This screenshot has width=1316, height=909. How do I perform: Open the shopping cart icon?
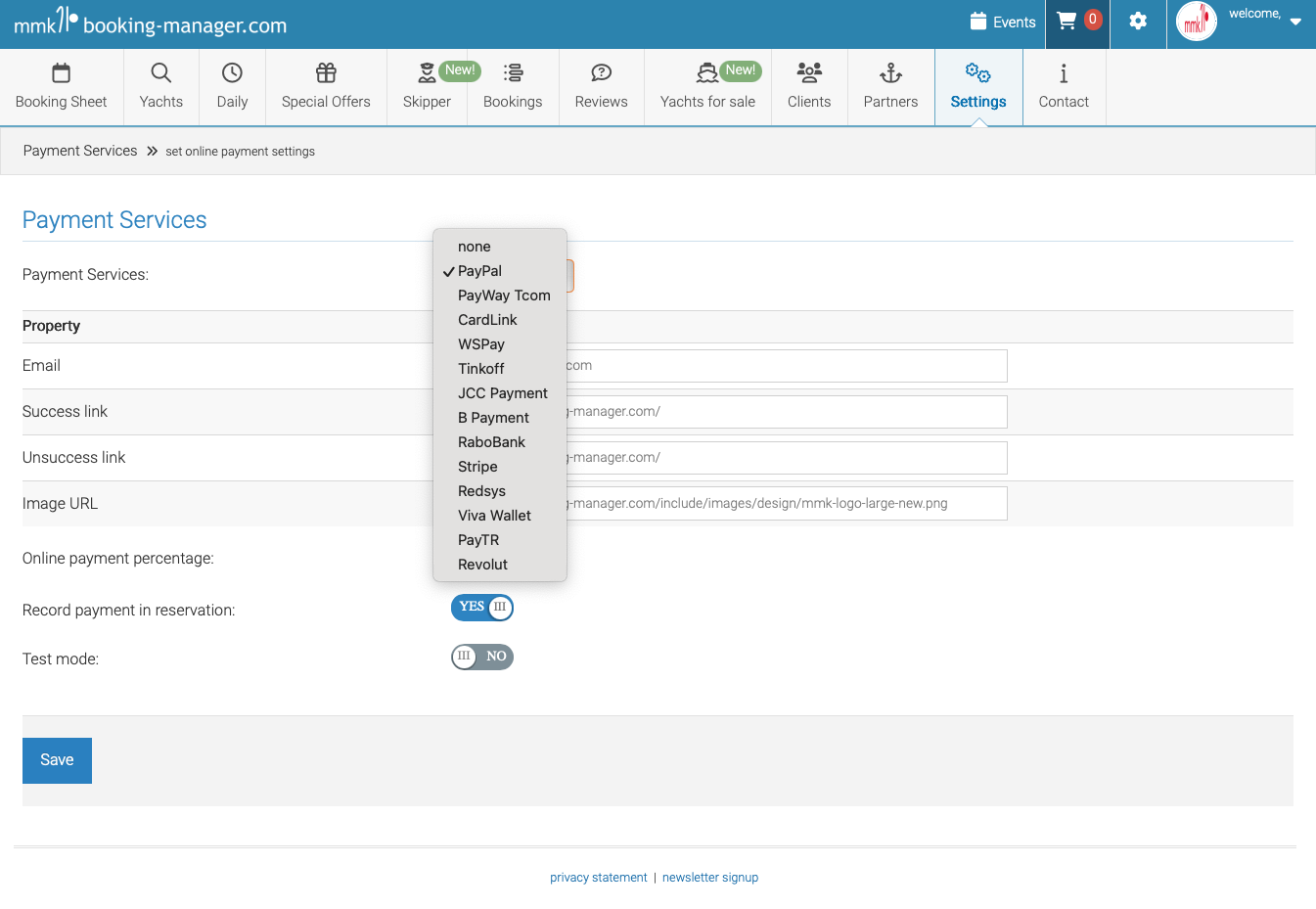[x=1066, y=21]
